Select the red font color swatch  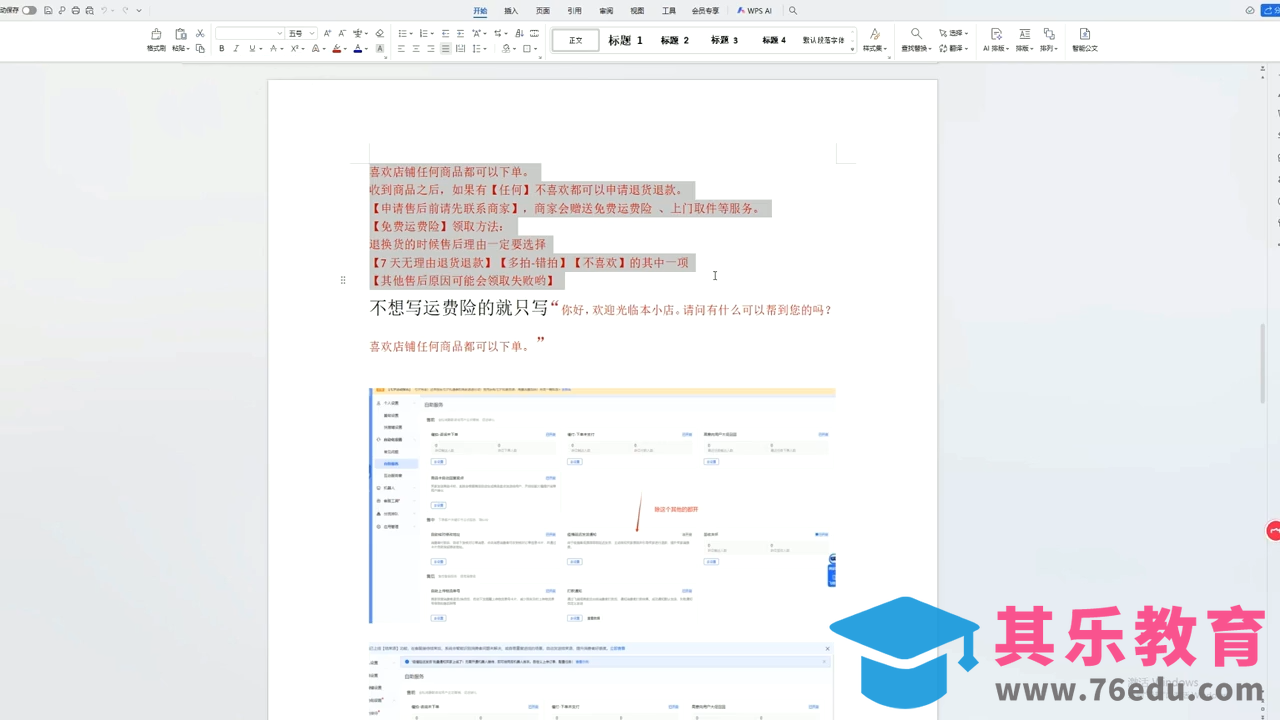click(x=336, y=49)
